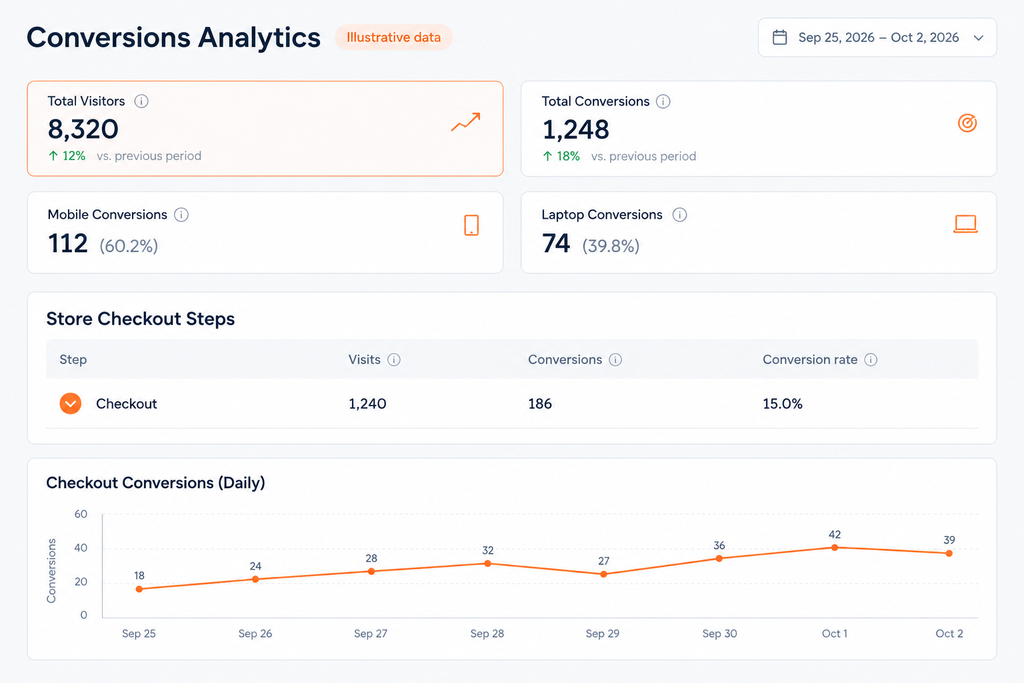Viewport: 1024px width, 683px height.
Task: Click the Conversion rate column header text
Action: [x=810, y=360]
